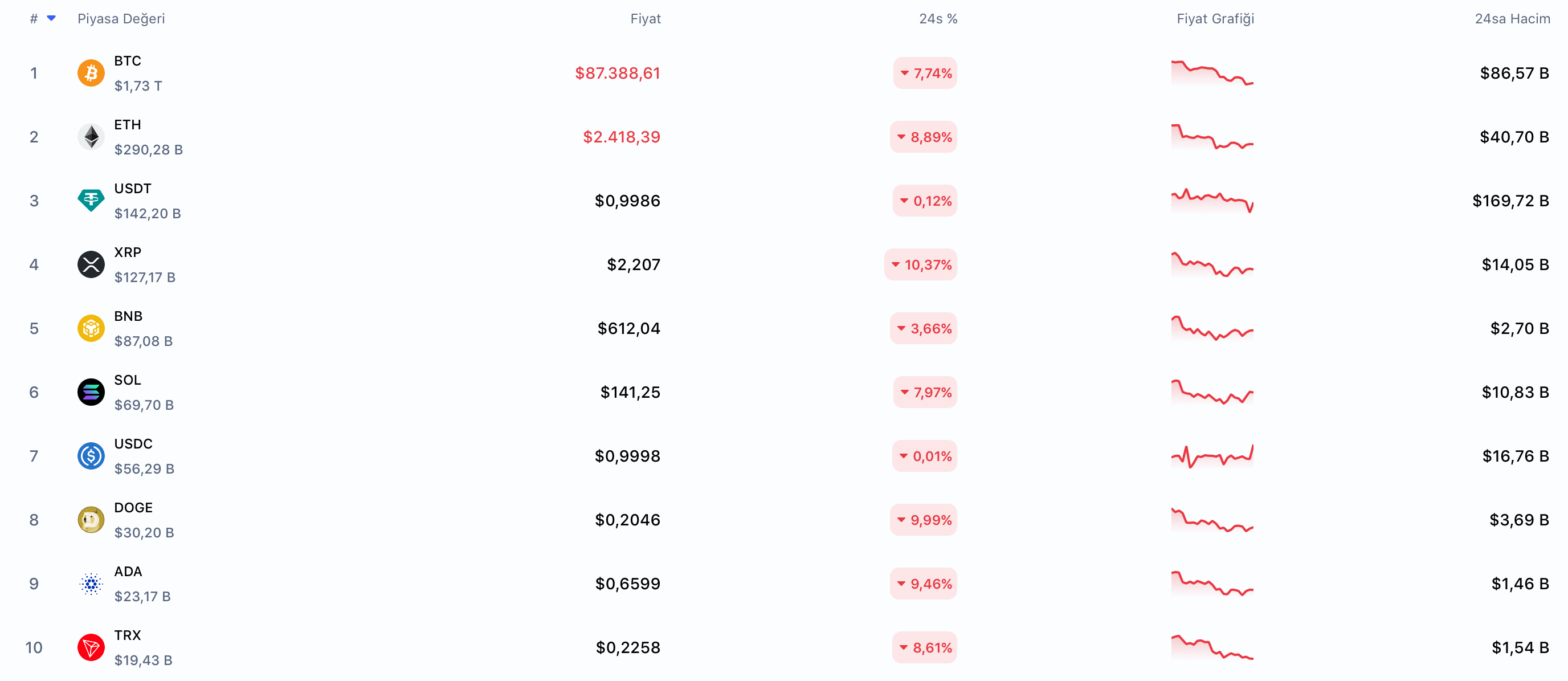This screenshot has height=681, width=1568.
Task: Click the XRP coin icon
Action: point(91,264)
